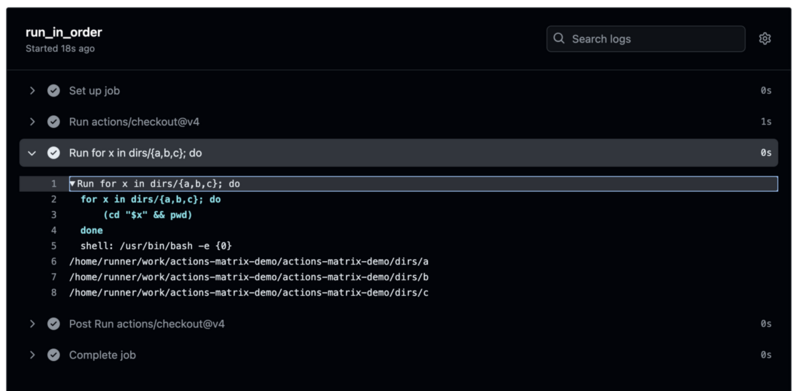The width and height of the screenshot is (800, 391).
Task: Click the output path ending in dirs/c
Action: point(249,293)
